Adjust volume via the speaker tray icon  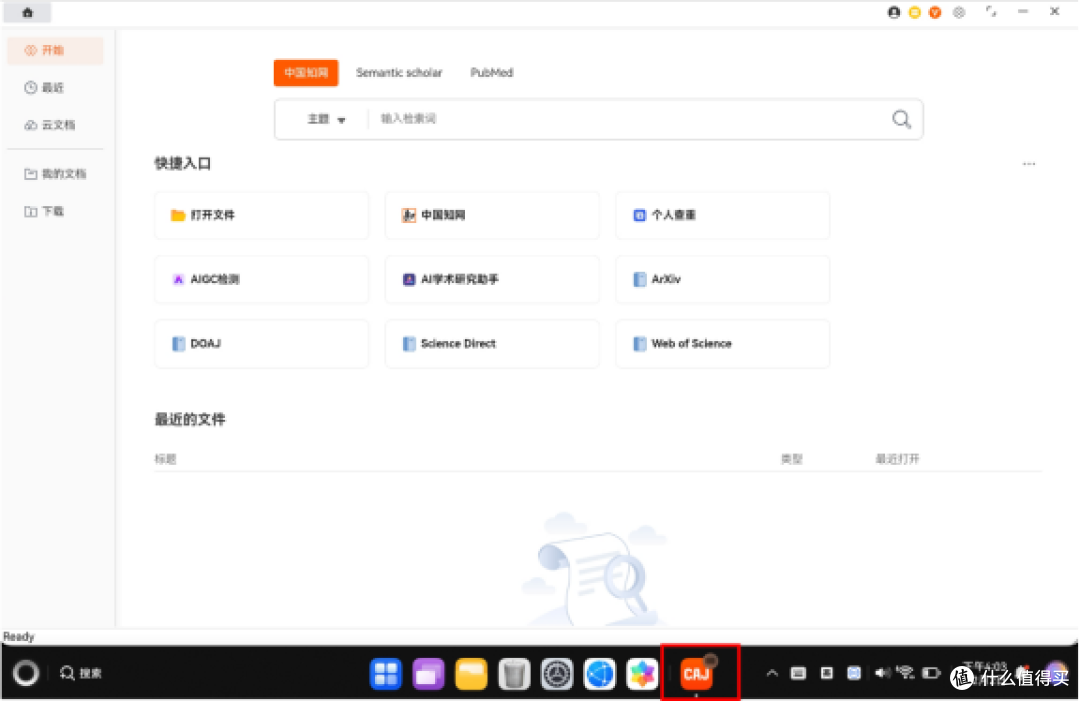click(x=882, y=673)
